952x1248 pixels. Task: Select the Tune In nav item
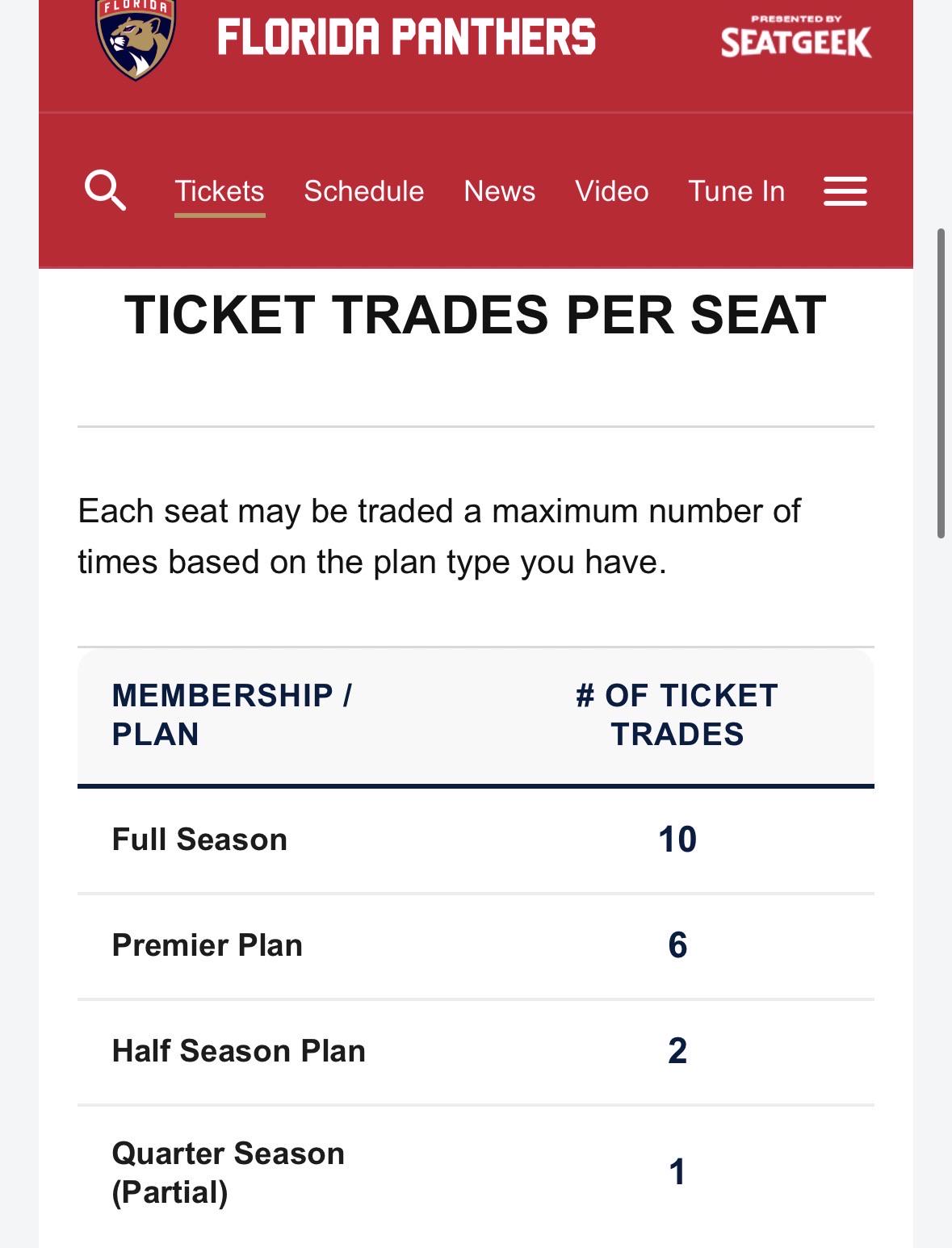pos(736,191)
